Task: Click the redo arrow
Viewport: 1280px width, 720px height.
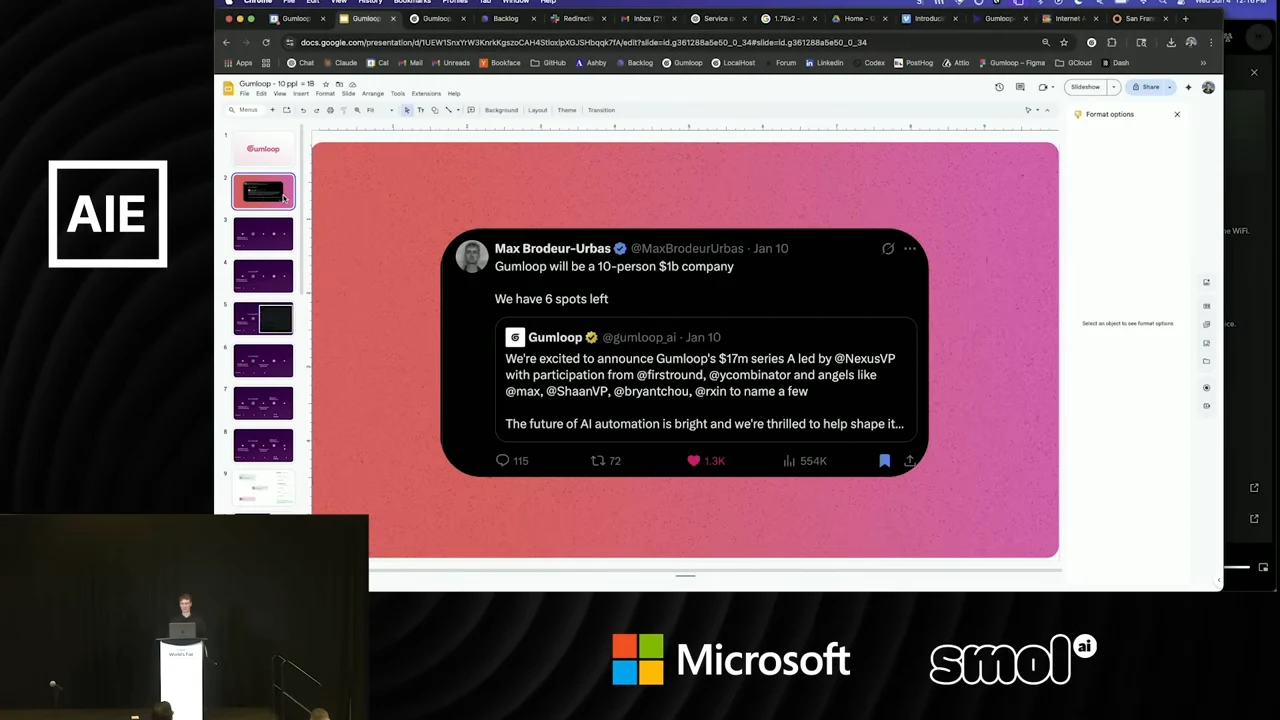Action: (316, 110)
